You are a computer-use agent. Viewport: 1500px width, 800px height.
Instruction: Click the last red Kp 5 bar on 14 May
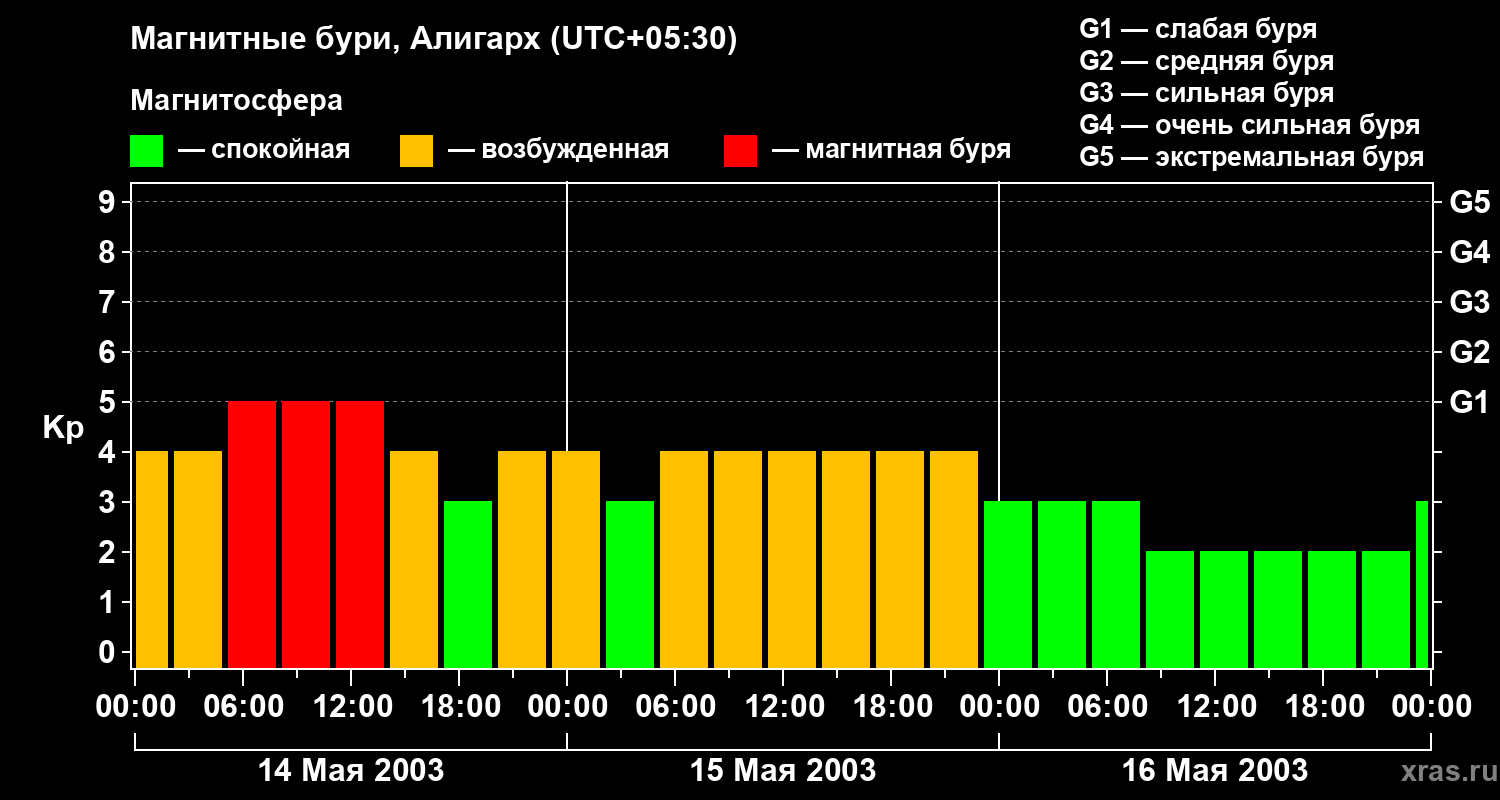coord(360,535)
